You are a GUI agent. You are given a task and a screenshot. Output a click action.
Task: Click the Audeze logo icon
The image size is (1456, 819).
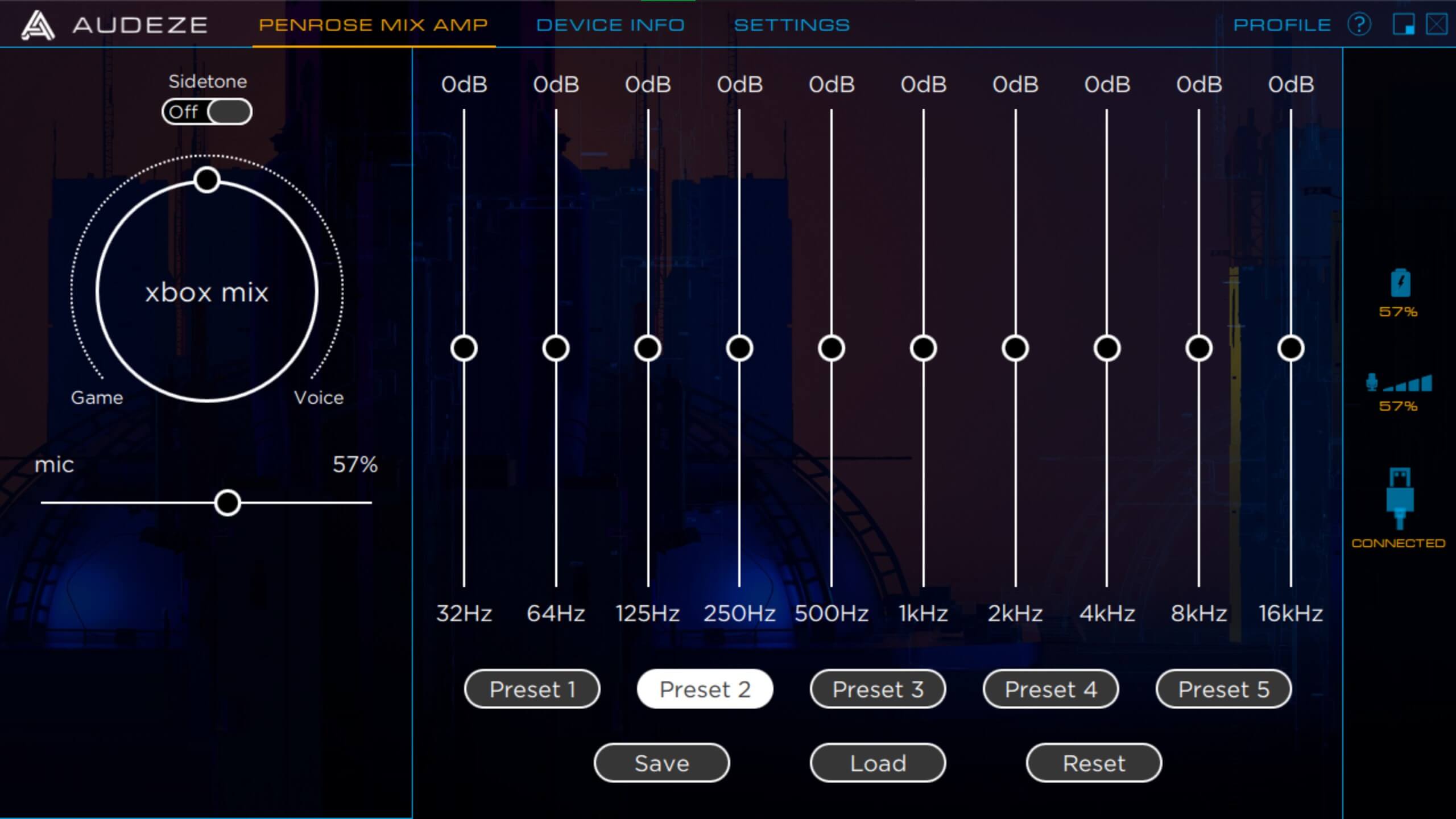pos(38,26)
